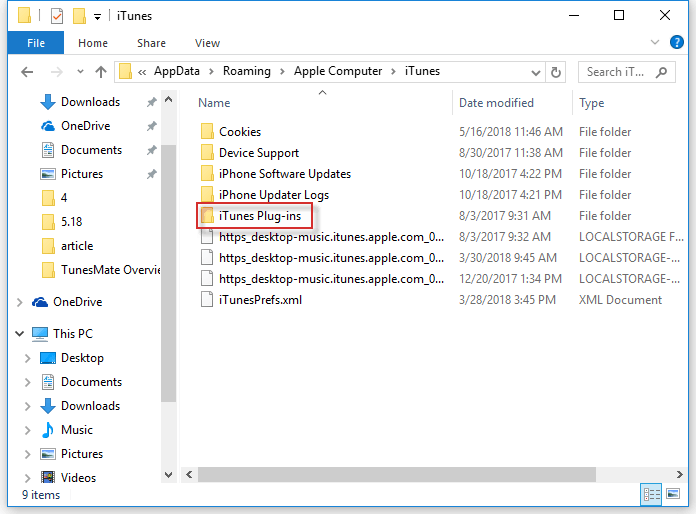Select Roaming in the address breadcrumb

[247, 71]
